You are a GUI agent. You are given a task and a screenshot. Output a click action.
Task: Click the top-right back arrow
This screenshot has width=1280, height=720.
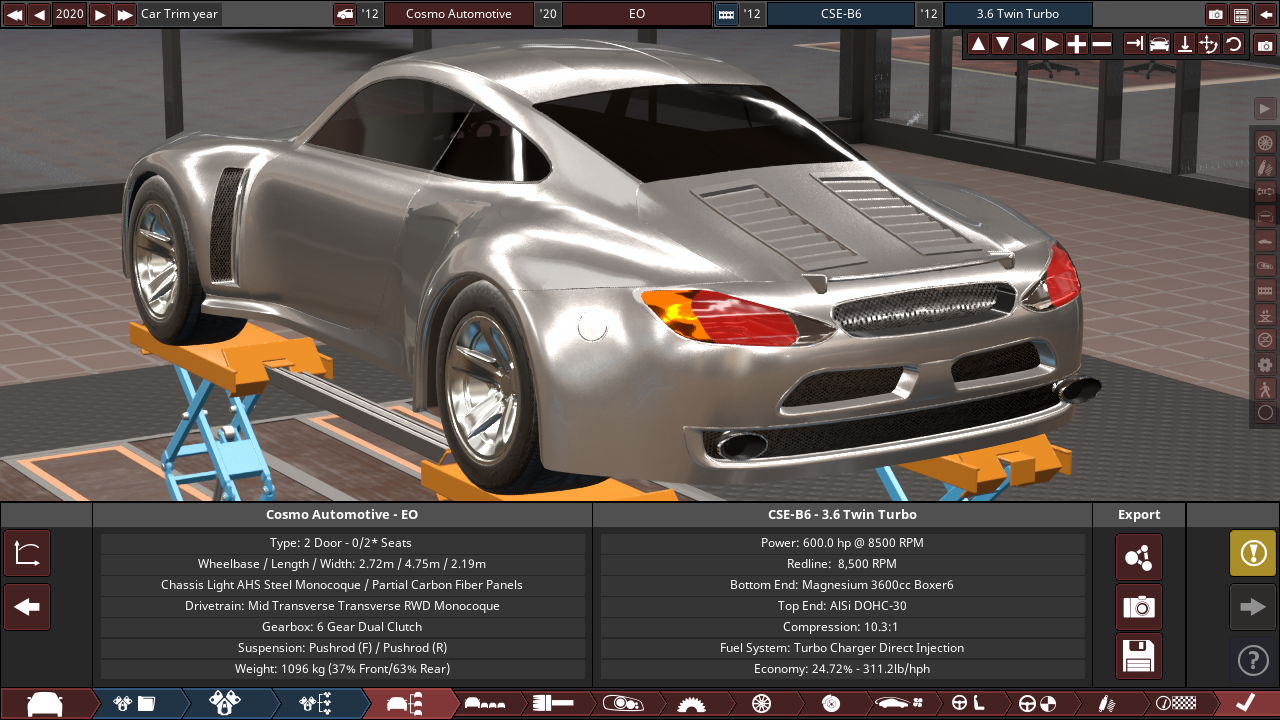pyautogui.click(x=1266, y=14)
